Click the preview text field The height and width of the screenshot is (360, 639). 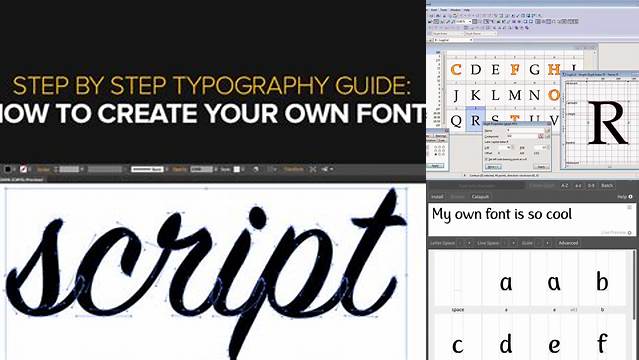click(x=531, y=219)
